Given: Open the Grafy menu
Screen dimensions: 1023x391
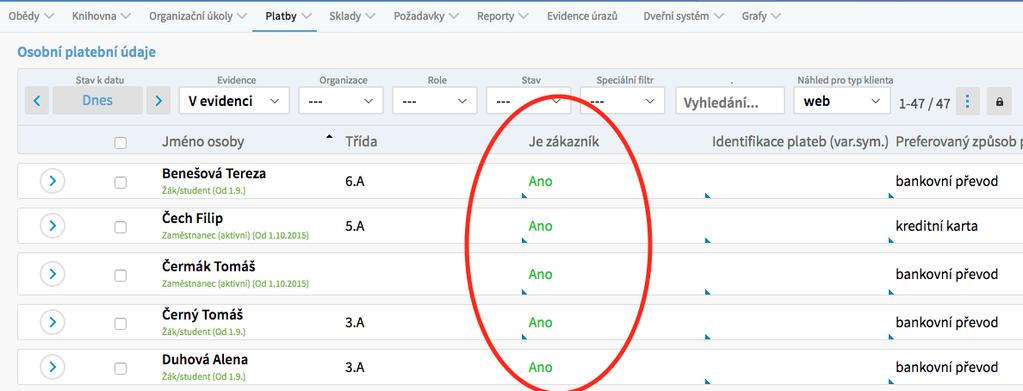Looking at the screenshot, I should pos(761,16).
